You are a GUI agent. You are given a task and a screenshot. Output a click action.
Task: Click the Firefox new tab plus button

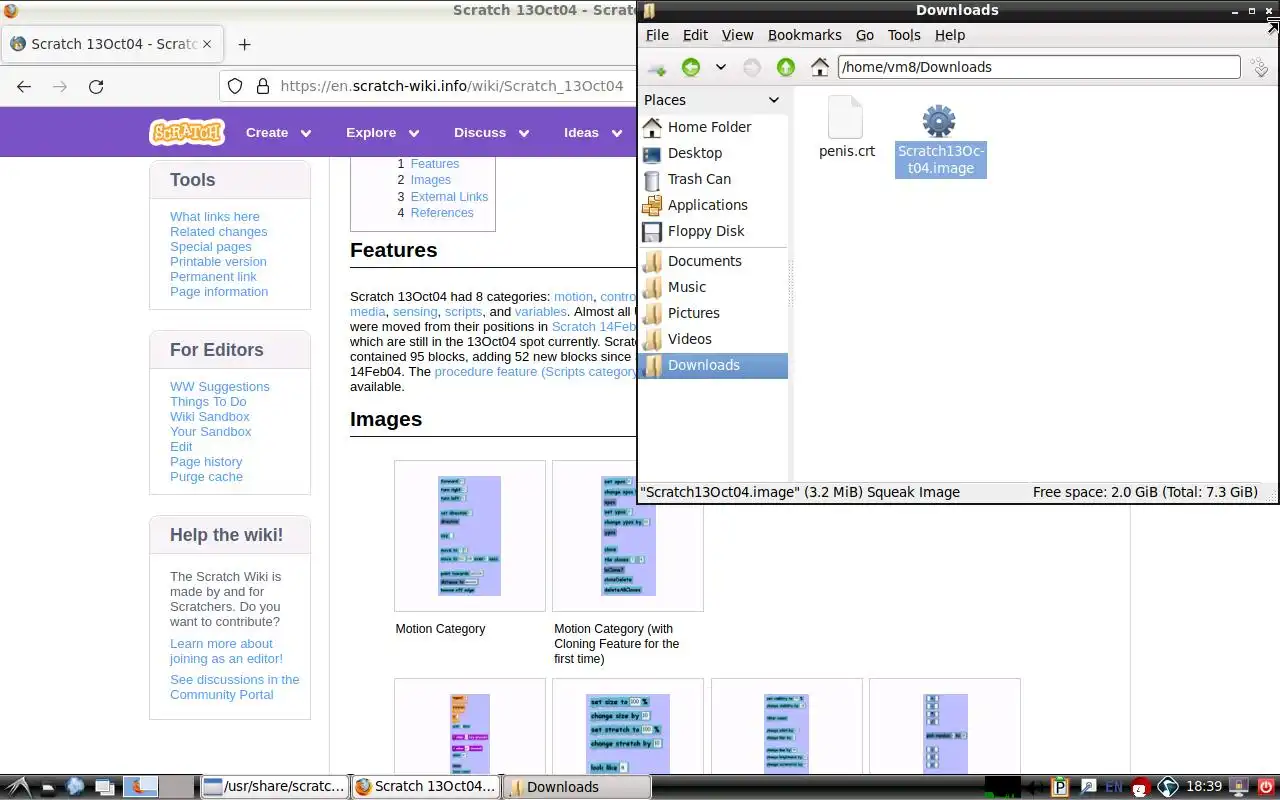(244, 44)
